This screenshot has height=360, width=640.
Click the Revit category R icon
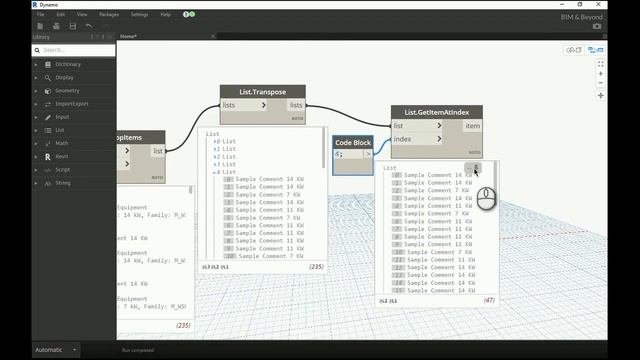(48, 157)
